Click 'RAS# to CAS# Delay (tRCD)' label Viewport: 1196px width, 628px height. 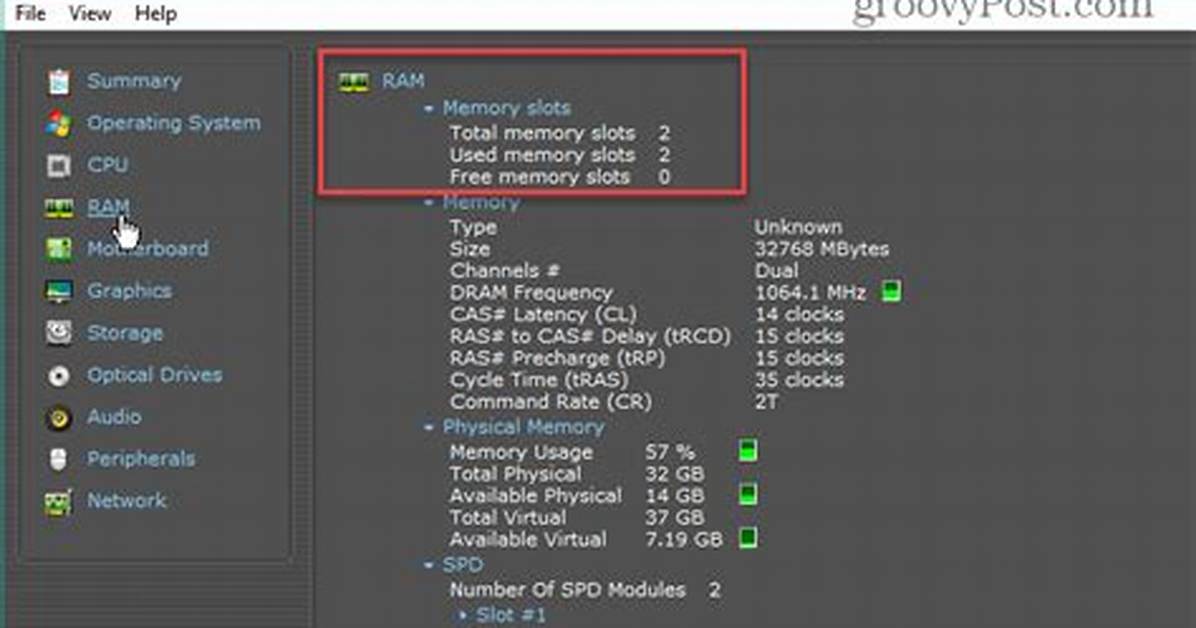[x=590, y=337]
